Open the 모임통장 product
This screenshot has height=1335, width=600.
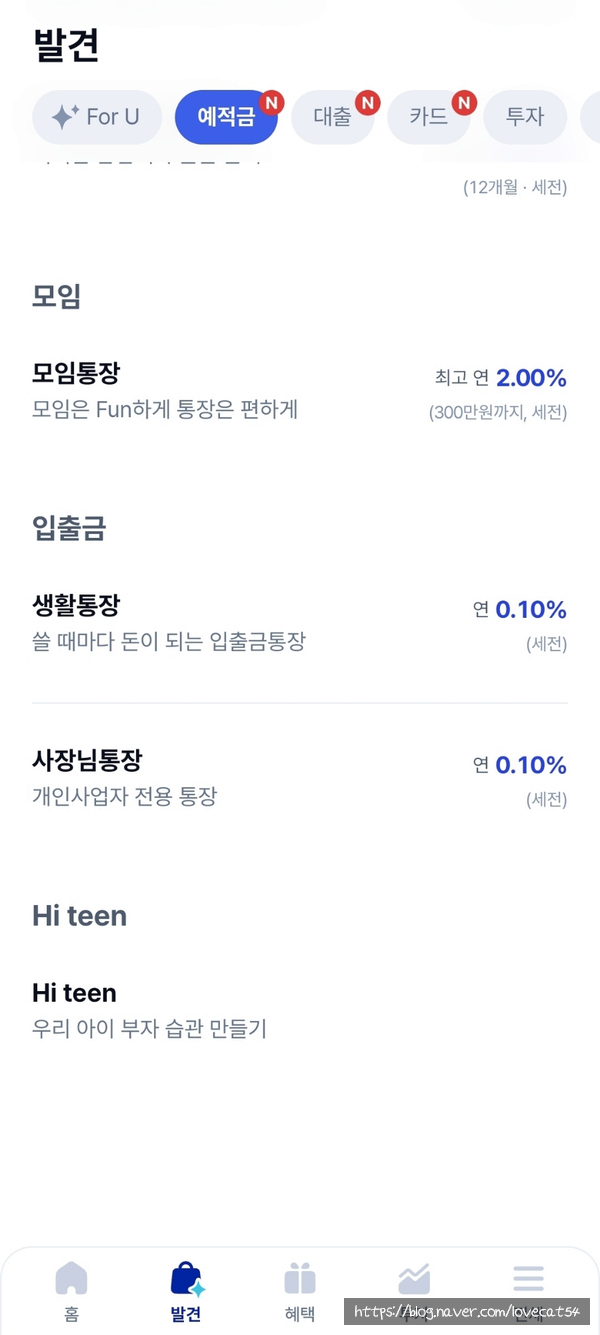[x=76, y=374]
